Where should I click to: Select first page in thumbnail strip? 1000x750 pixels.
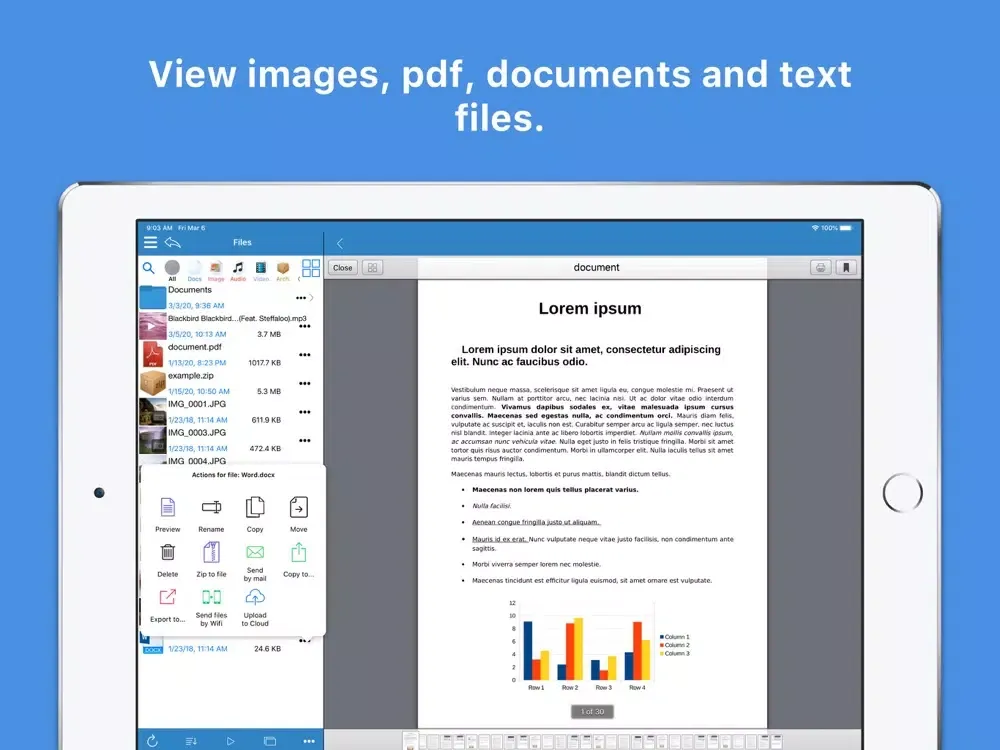coord(410,740)
